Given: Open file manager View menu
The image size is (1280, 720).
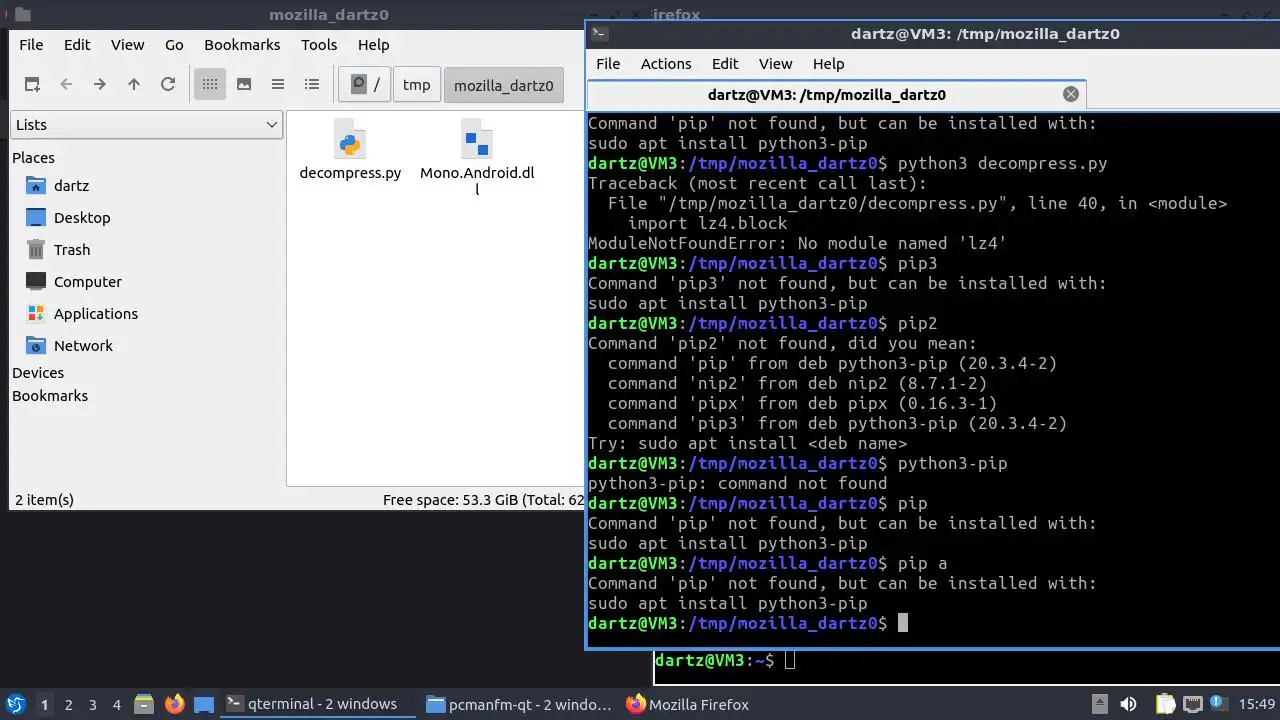Looking at the screenshot, I should point(127,45).
